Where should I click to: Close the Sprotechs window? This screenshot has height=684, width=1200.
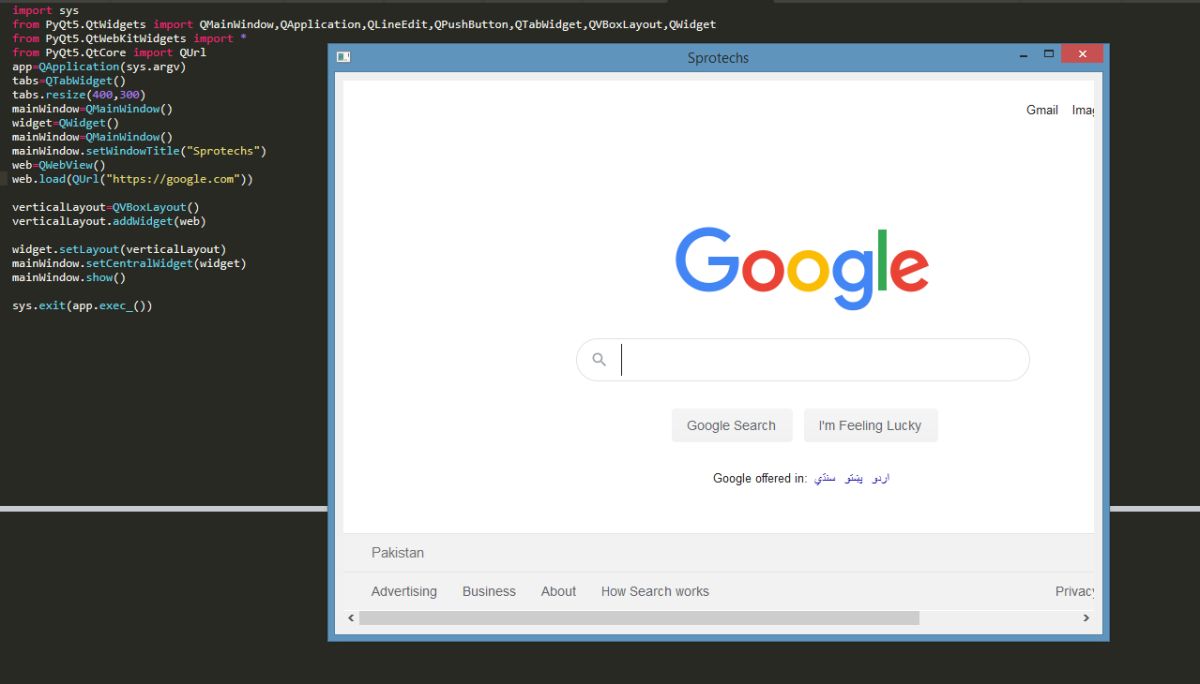pos(1082,55)
